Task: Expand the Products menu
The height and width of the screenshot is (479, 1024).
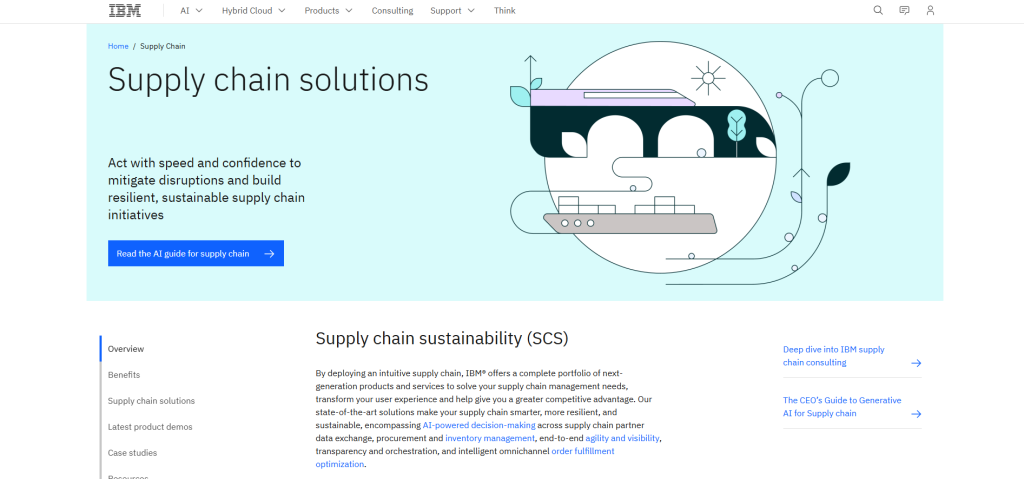Action: point(328,10)
